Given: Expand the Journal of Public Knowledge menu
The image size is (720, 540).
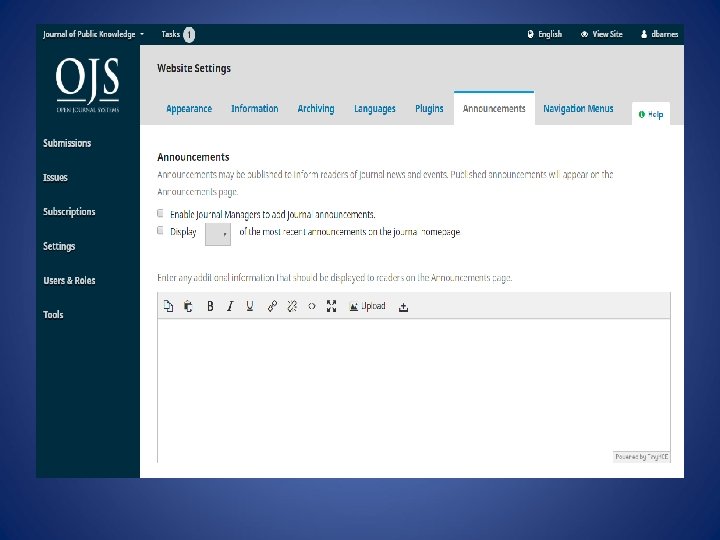Looking at the screenshot, I should tap(94, 34).
